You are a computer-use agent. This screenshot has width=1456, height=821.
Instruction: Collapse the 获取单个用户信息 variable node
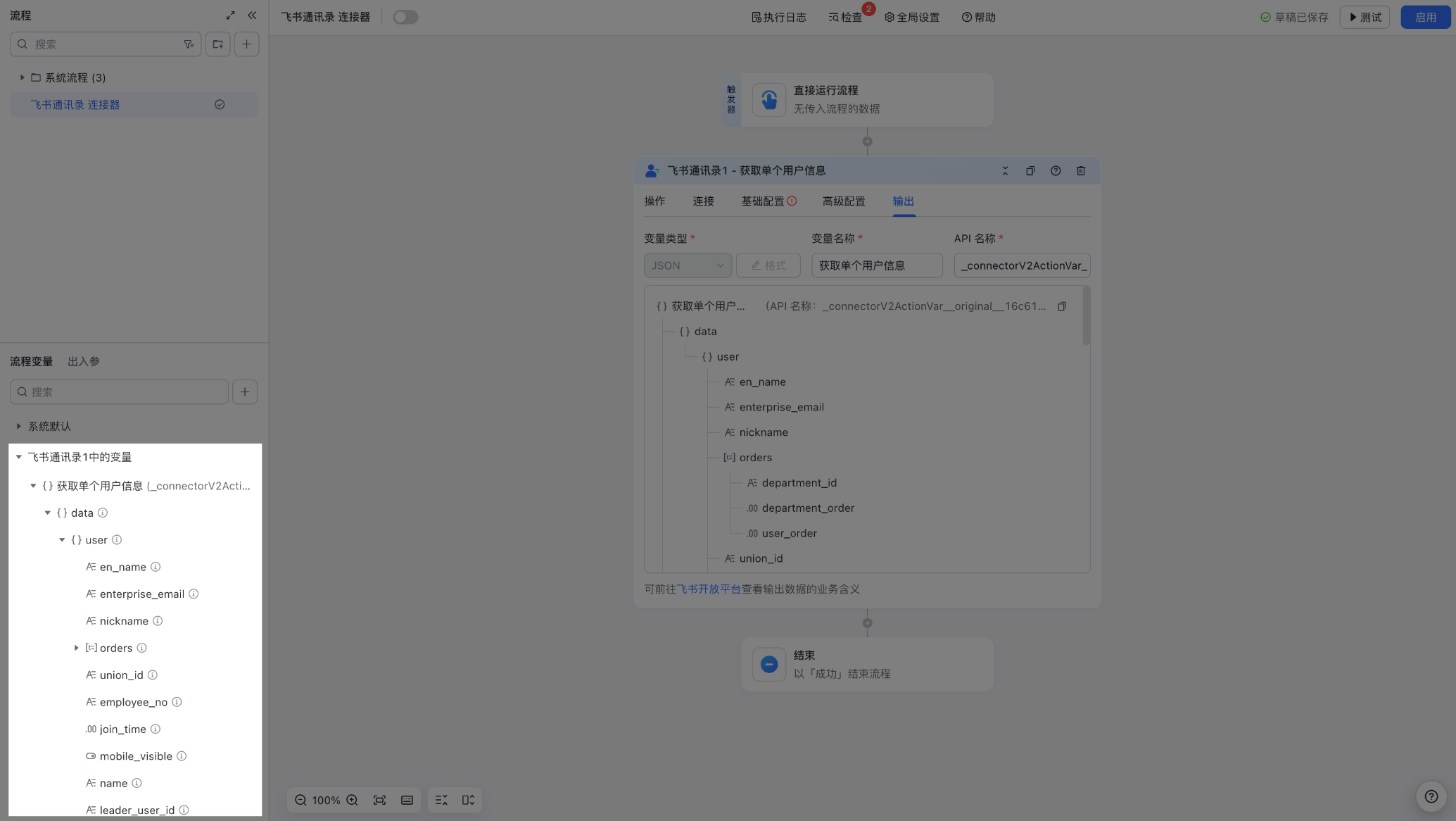[x=33, y=486]
